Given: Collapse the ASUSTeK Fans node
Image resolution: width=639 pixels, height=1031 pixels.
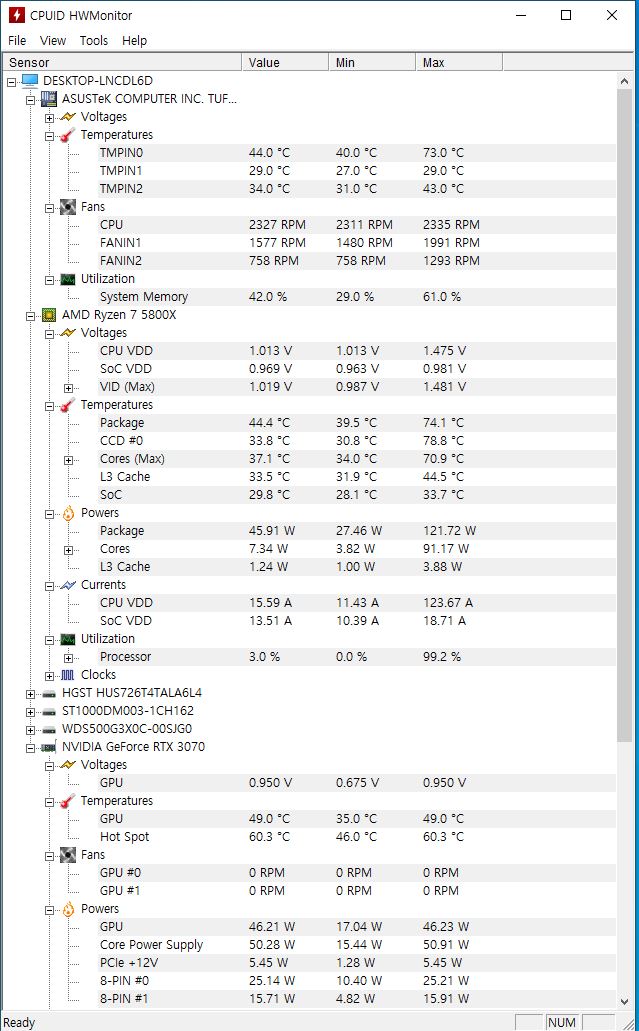Looking at the screenshot, I should [49, 208].
